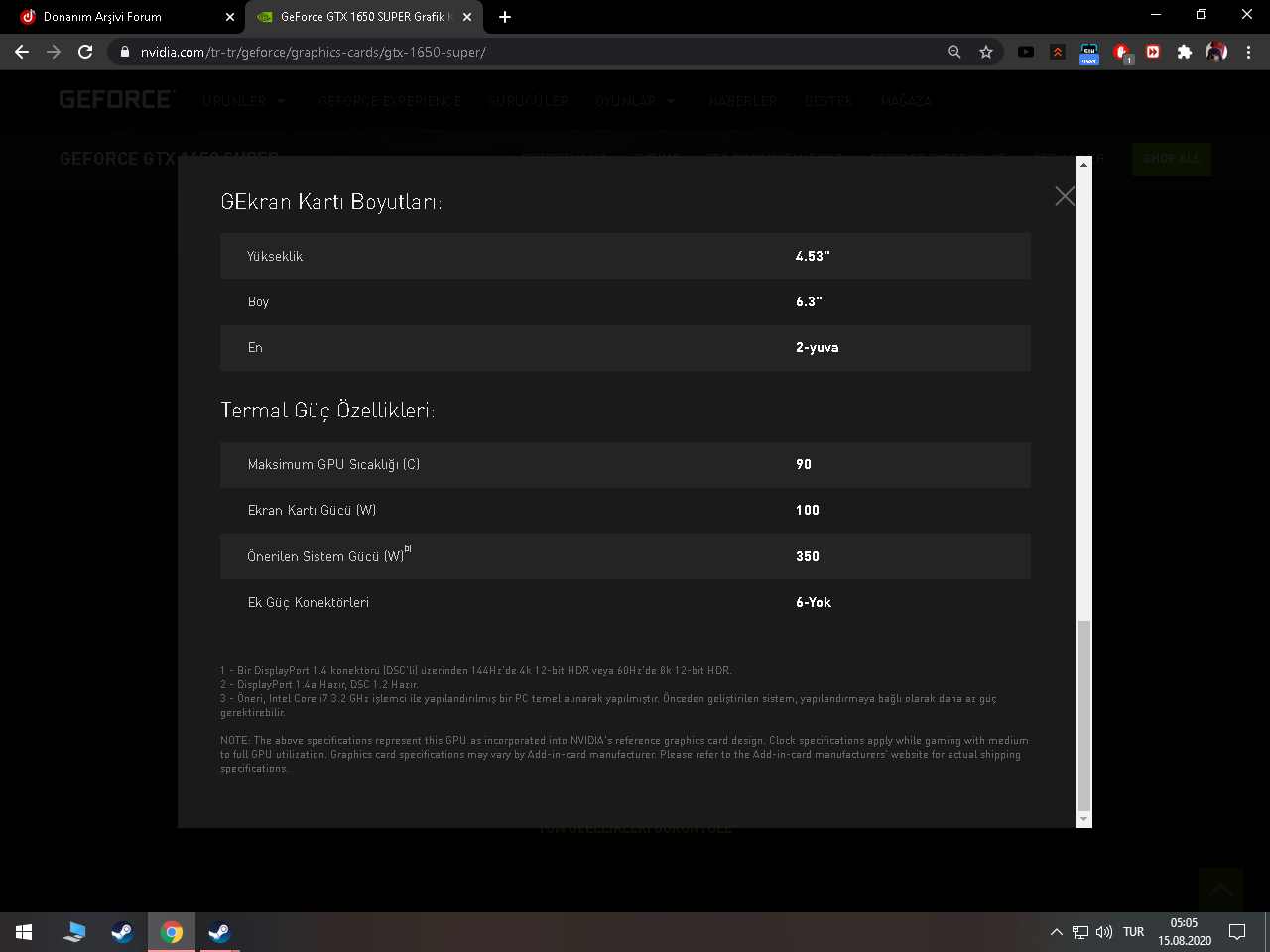Viewport: 1270px width, 952px height.
Task: Close the Donanım Arşivi Forum tab
Action: point(230,17)
